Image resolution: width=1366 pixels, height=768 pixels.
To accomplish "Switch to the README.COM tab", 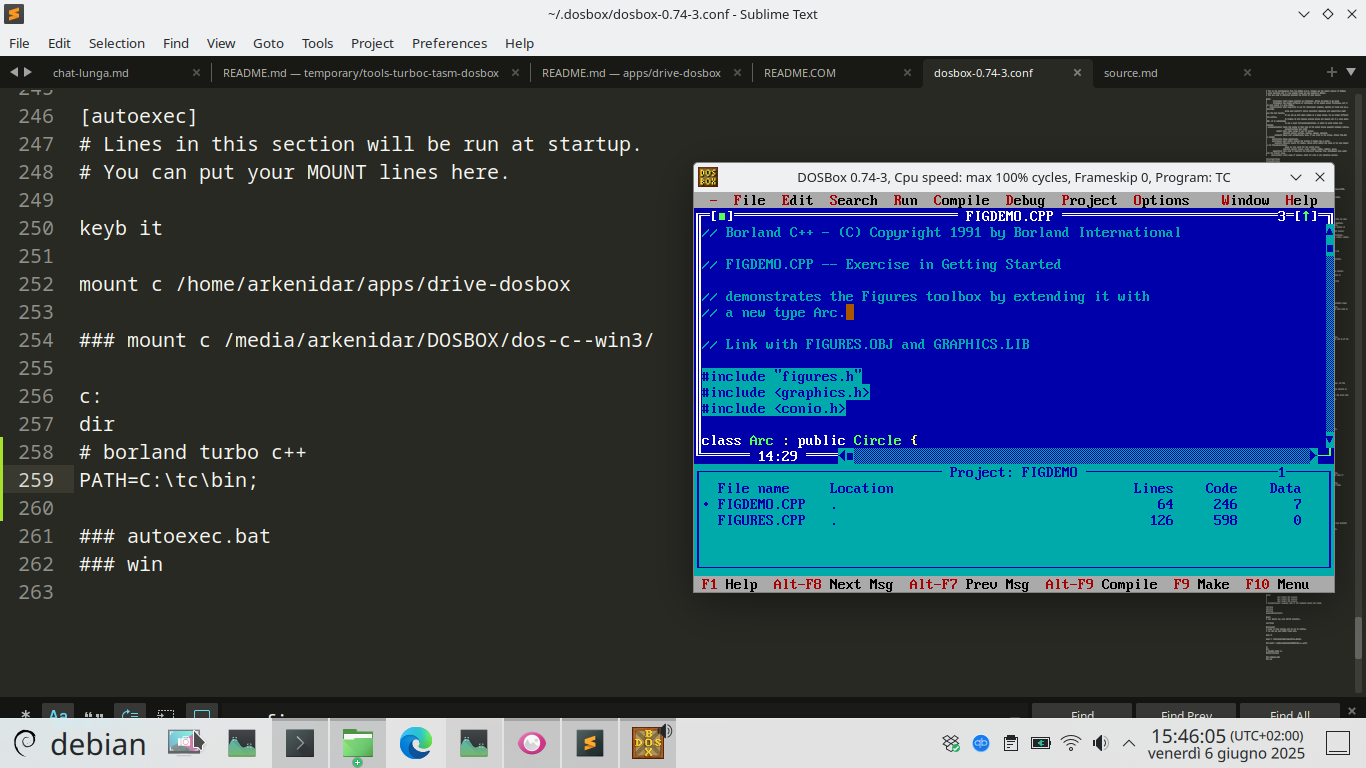I will point(800,73).
